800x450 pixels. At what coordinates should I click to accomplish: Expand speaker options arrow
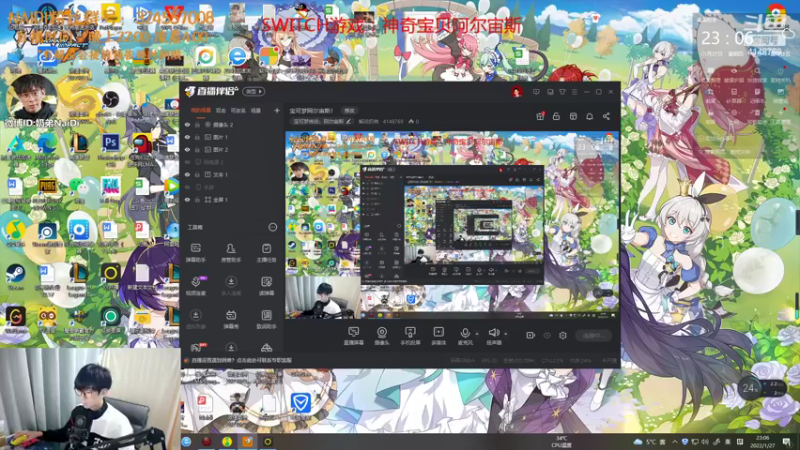[506, 334]
